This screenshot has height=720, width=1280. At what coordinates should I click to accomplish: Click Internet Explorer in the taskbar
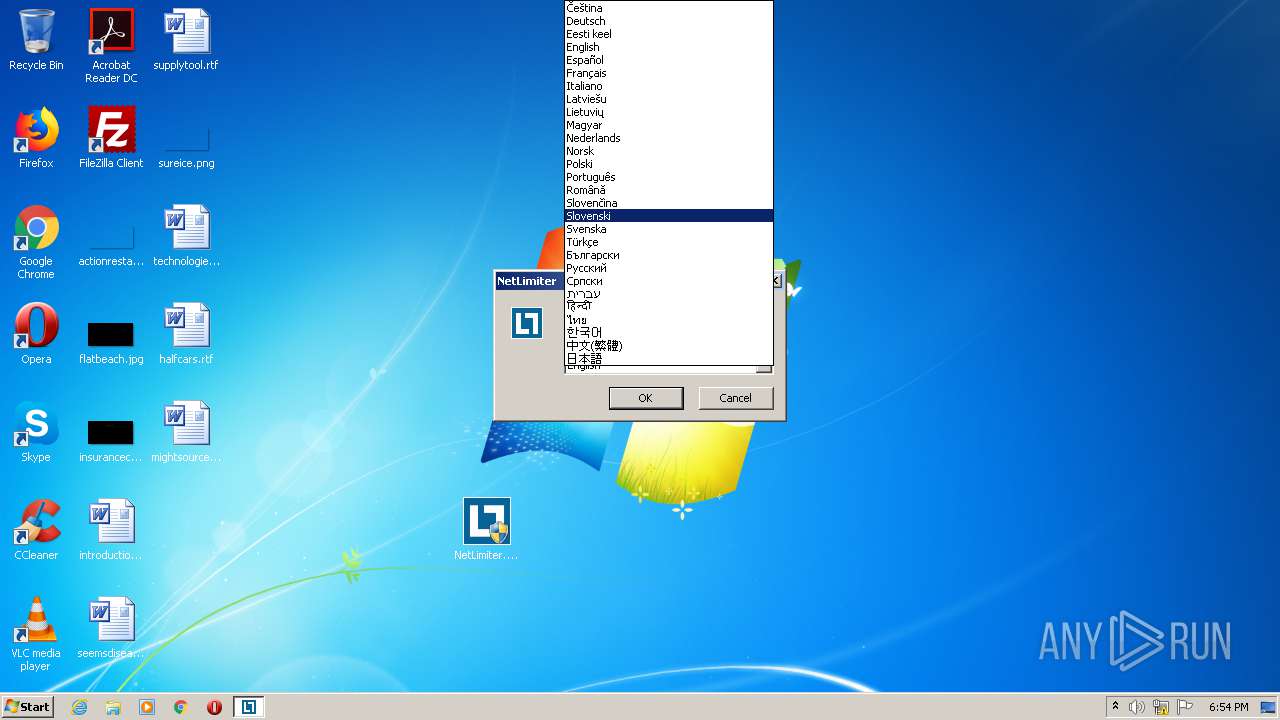(x=80, y=707)
